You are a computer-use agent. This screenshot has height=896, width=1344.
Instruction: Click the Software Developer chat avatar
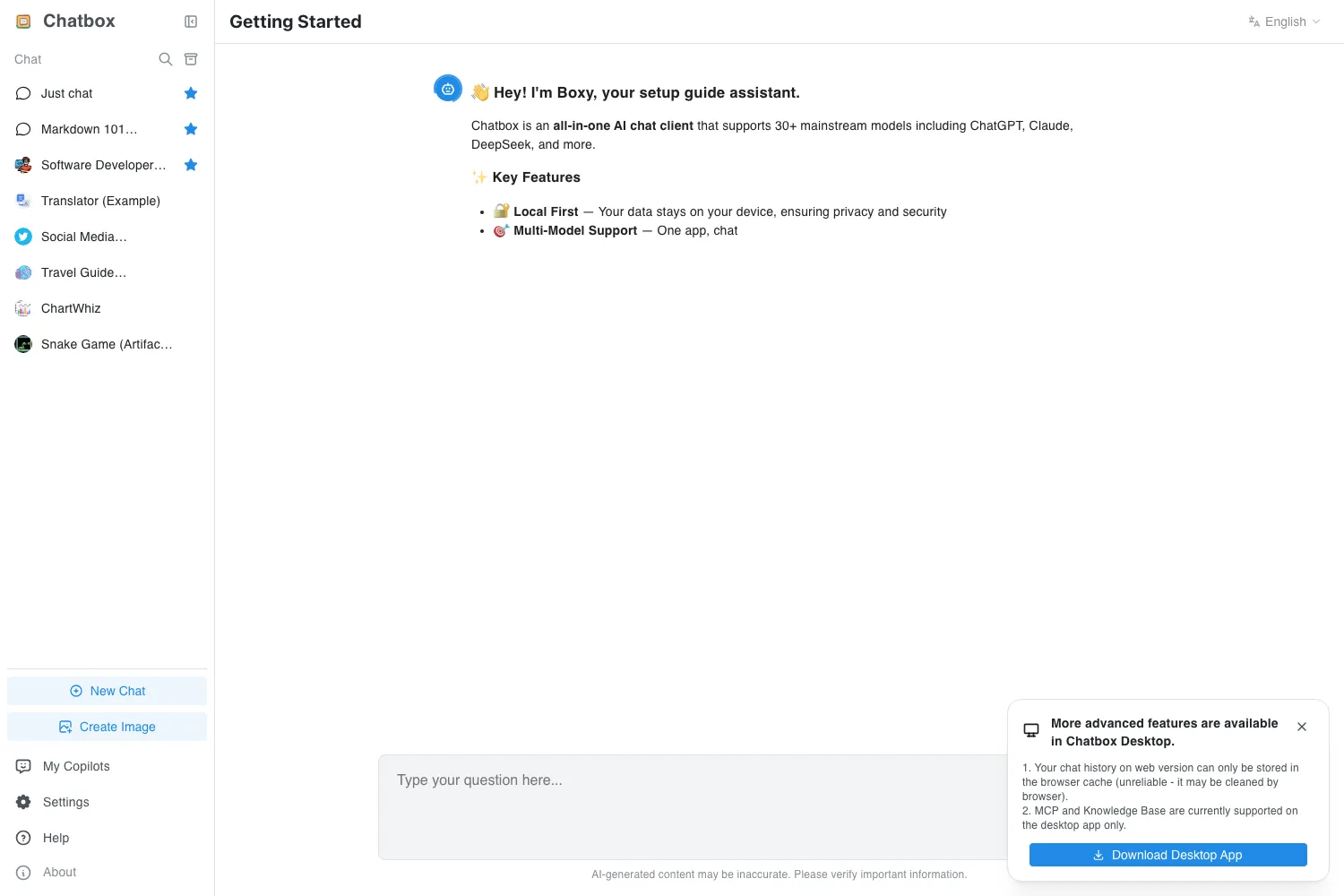pos(23,165)
